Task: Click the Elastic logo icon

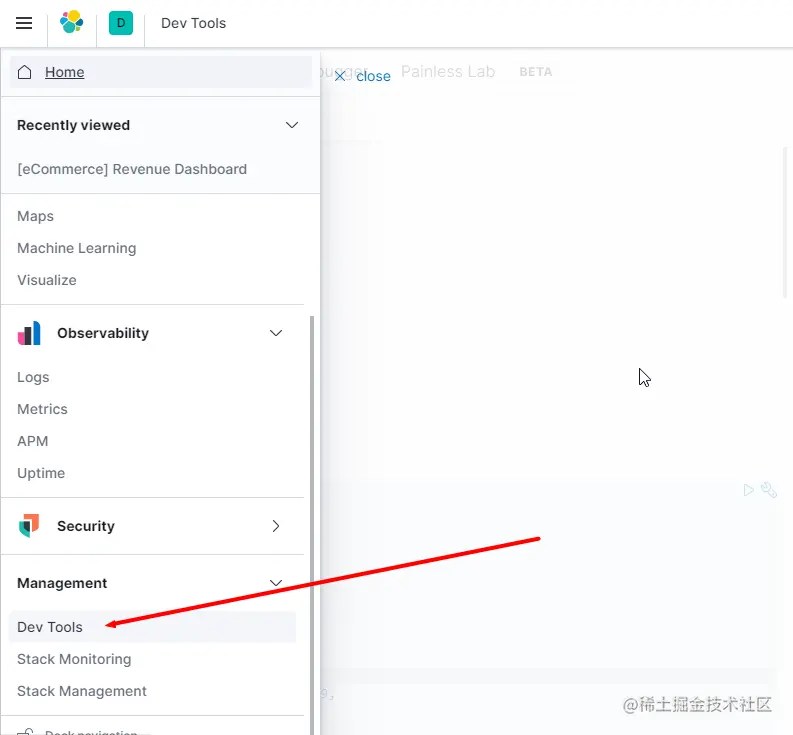Action: pyautogui.click(x=71, y=22)
